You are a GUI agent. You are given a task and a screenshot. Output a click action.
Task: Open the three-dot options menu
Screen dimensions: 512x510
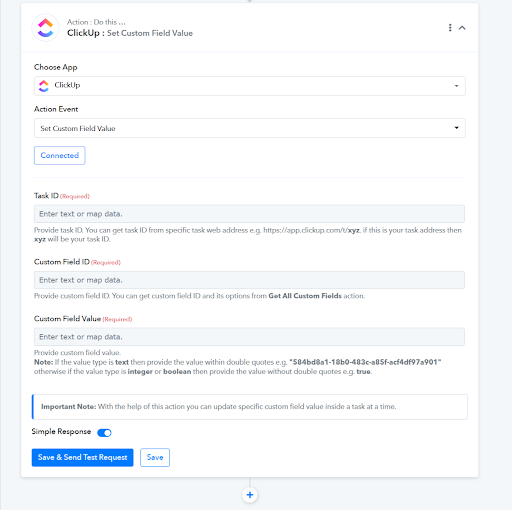(450, 28)
